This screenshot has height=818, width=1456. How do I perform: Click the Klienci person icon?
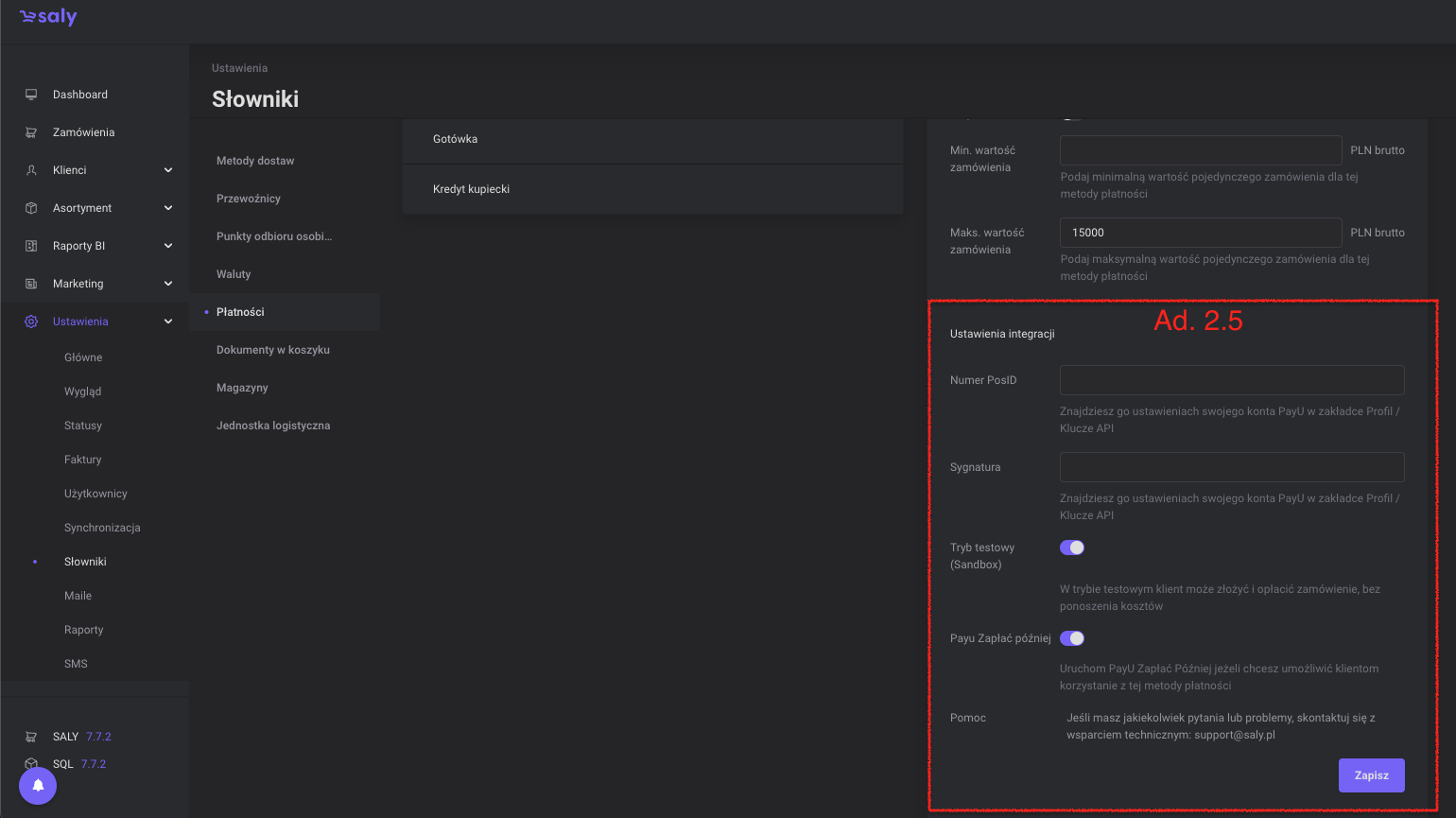click(x=31, y=170)
